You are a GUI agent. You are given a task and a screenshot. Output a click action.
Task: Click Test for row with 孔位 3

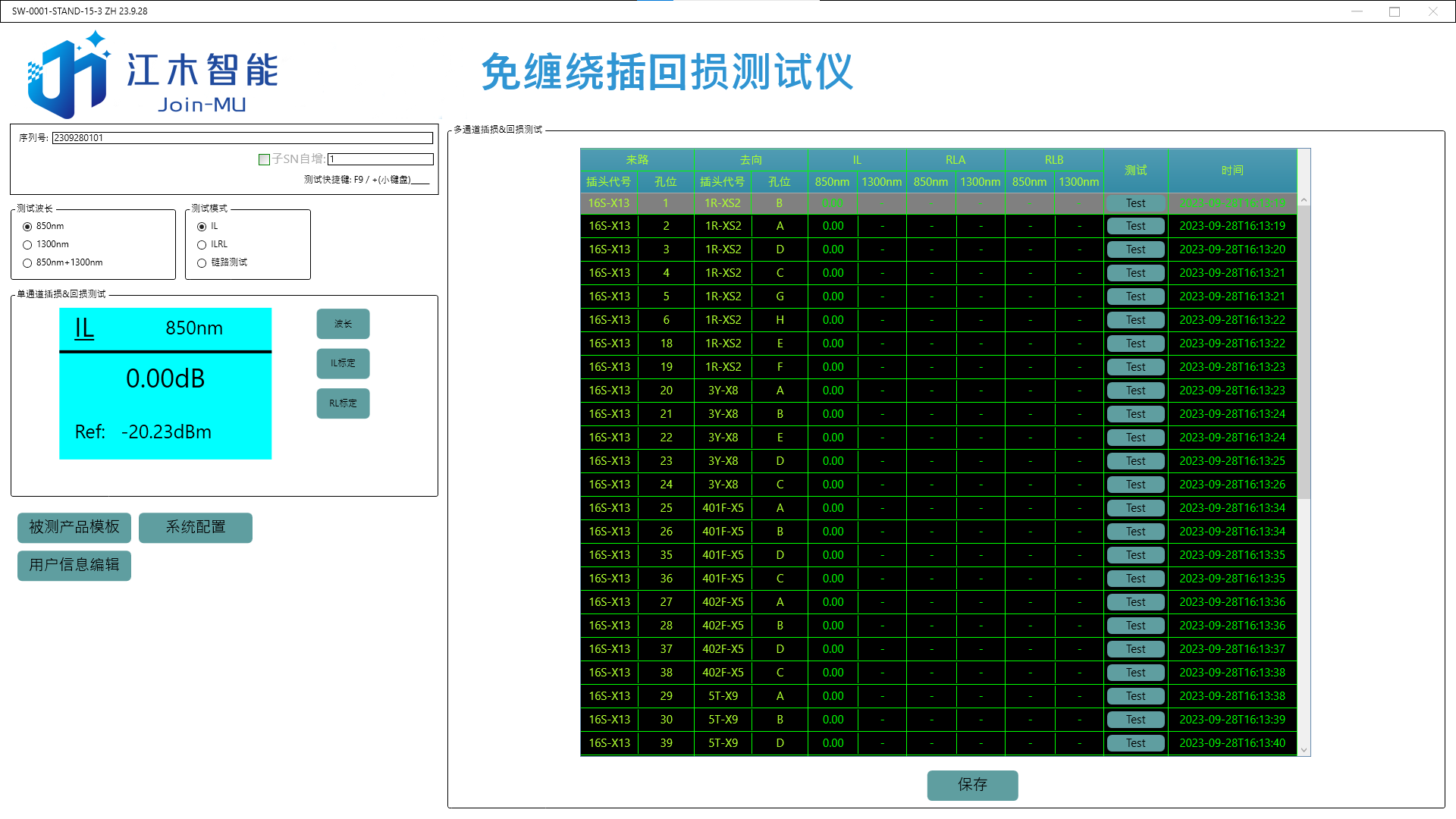click(x=1135, y=249)
